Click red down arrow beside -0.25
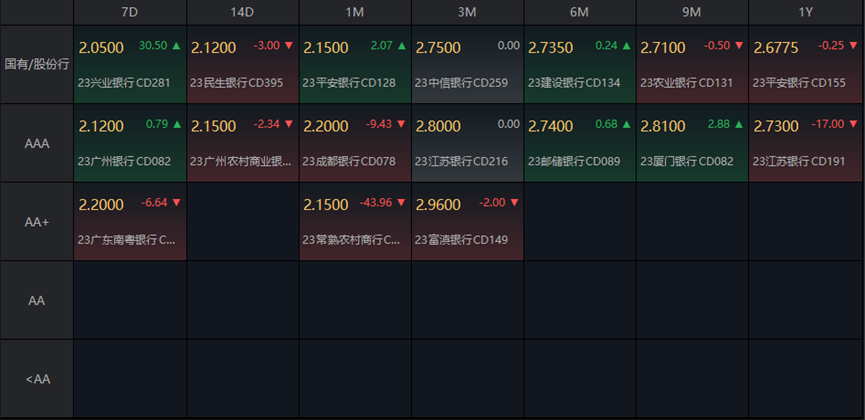The height and width of the screenshot is (420, 865). [853, 45]
